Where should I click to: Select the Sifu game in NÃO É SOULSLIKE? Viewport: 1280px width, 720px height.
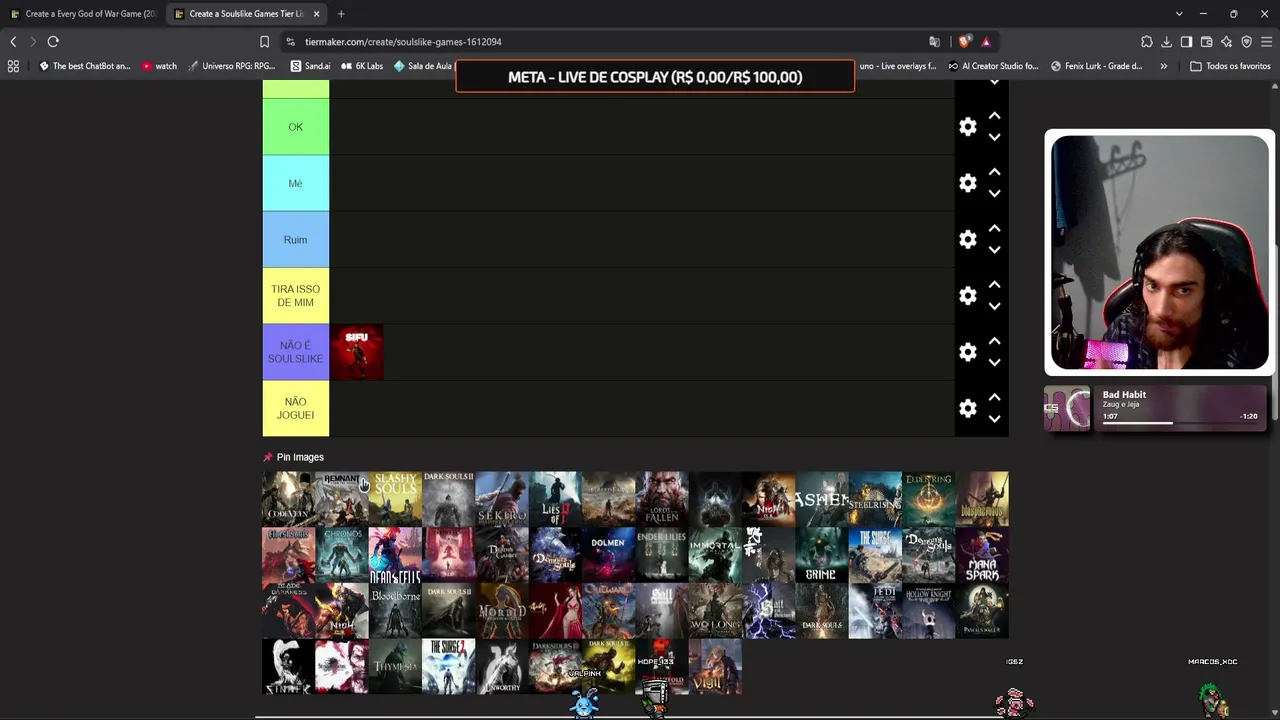click(357, 352)
